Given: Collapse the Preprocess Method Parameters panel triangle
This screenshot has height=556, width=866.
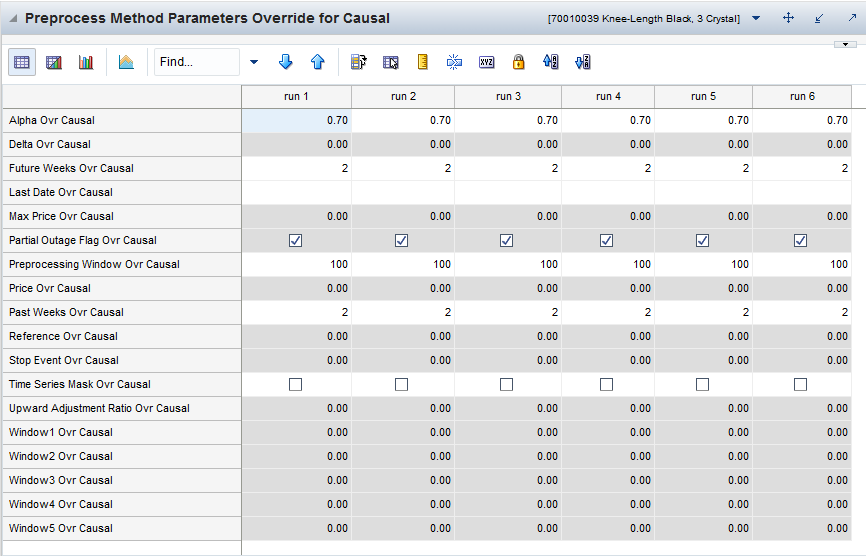Looking at the screenshot, I should 13,18.
